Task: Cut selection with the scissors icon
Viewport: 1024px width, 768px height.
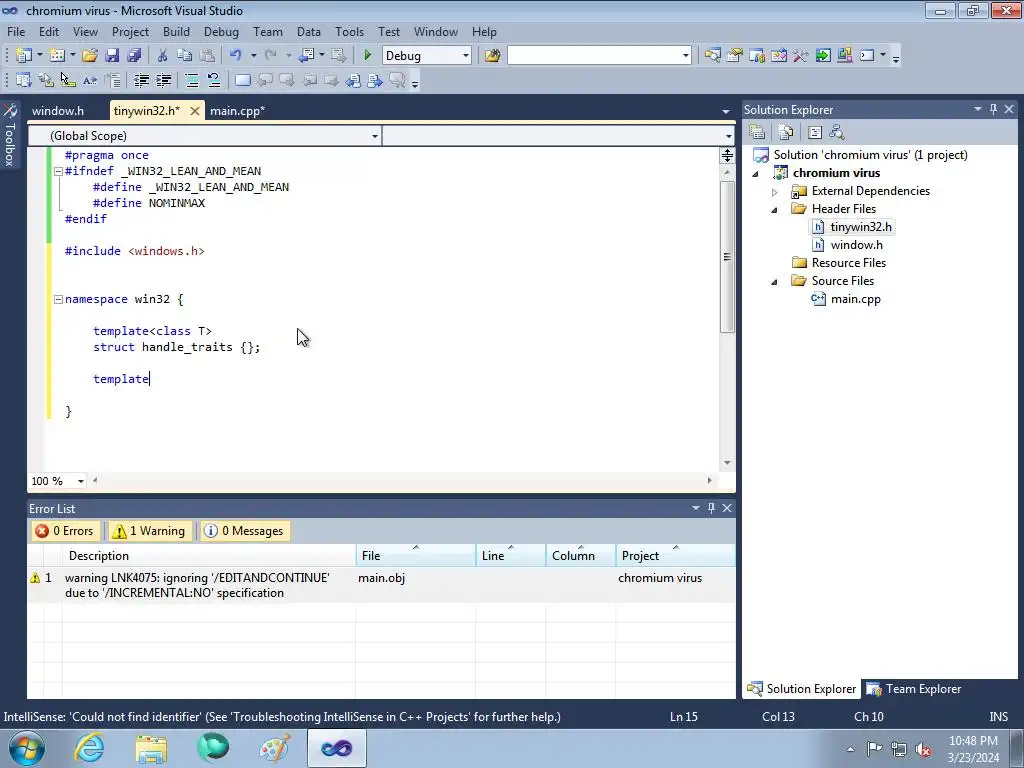Action: 162,56
